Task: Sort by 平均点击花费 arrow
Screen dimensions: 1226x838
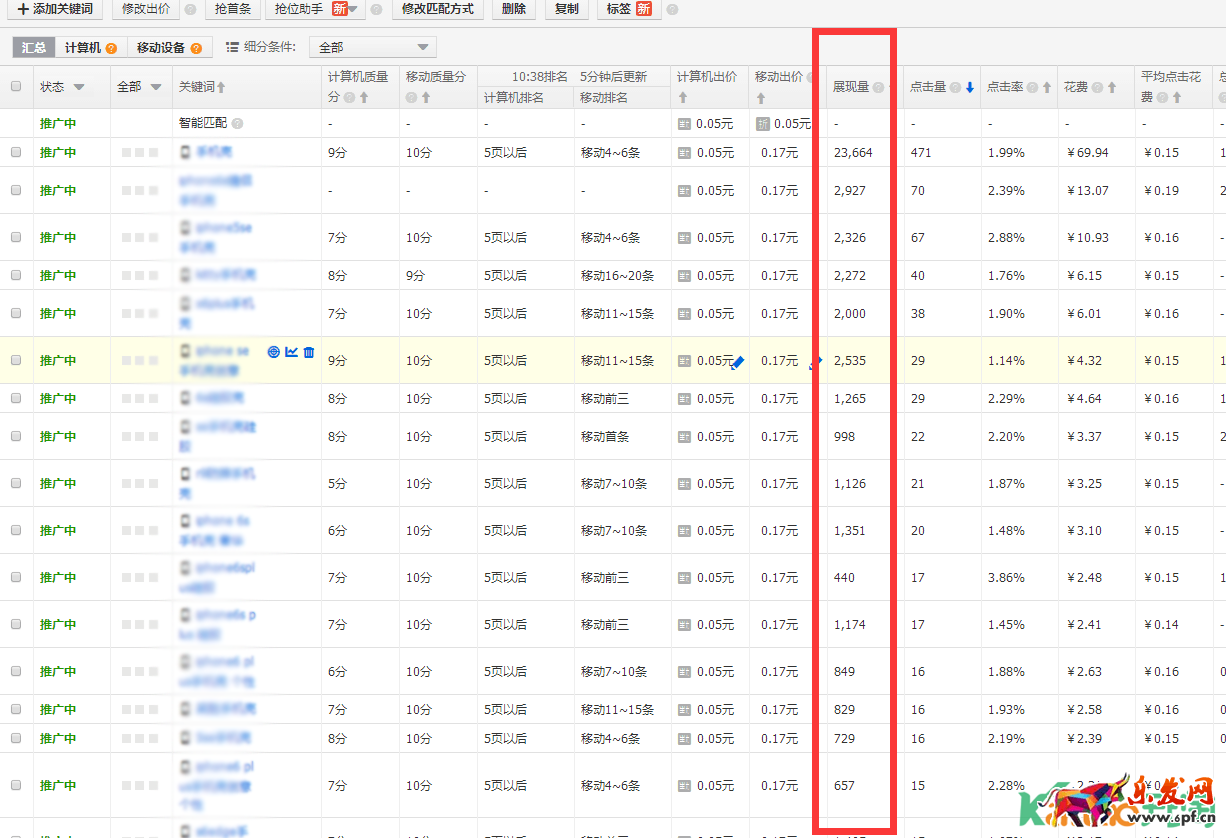Action: (1175, 98)
